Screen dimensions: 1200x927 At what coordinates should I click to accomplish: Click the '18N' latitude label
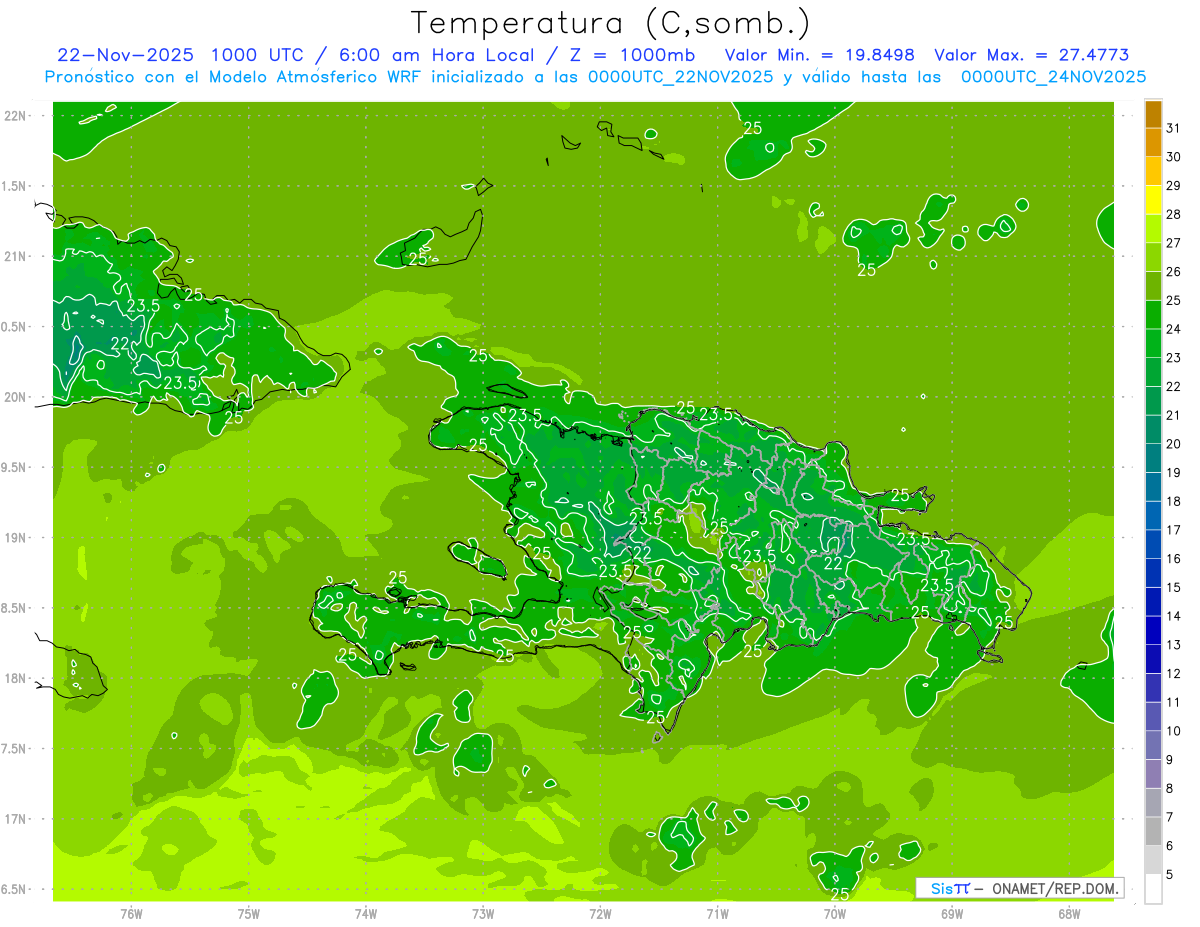(15, 678)
